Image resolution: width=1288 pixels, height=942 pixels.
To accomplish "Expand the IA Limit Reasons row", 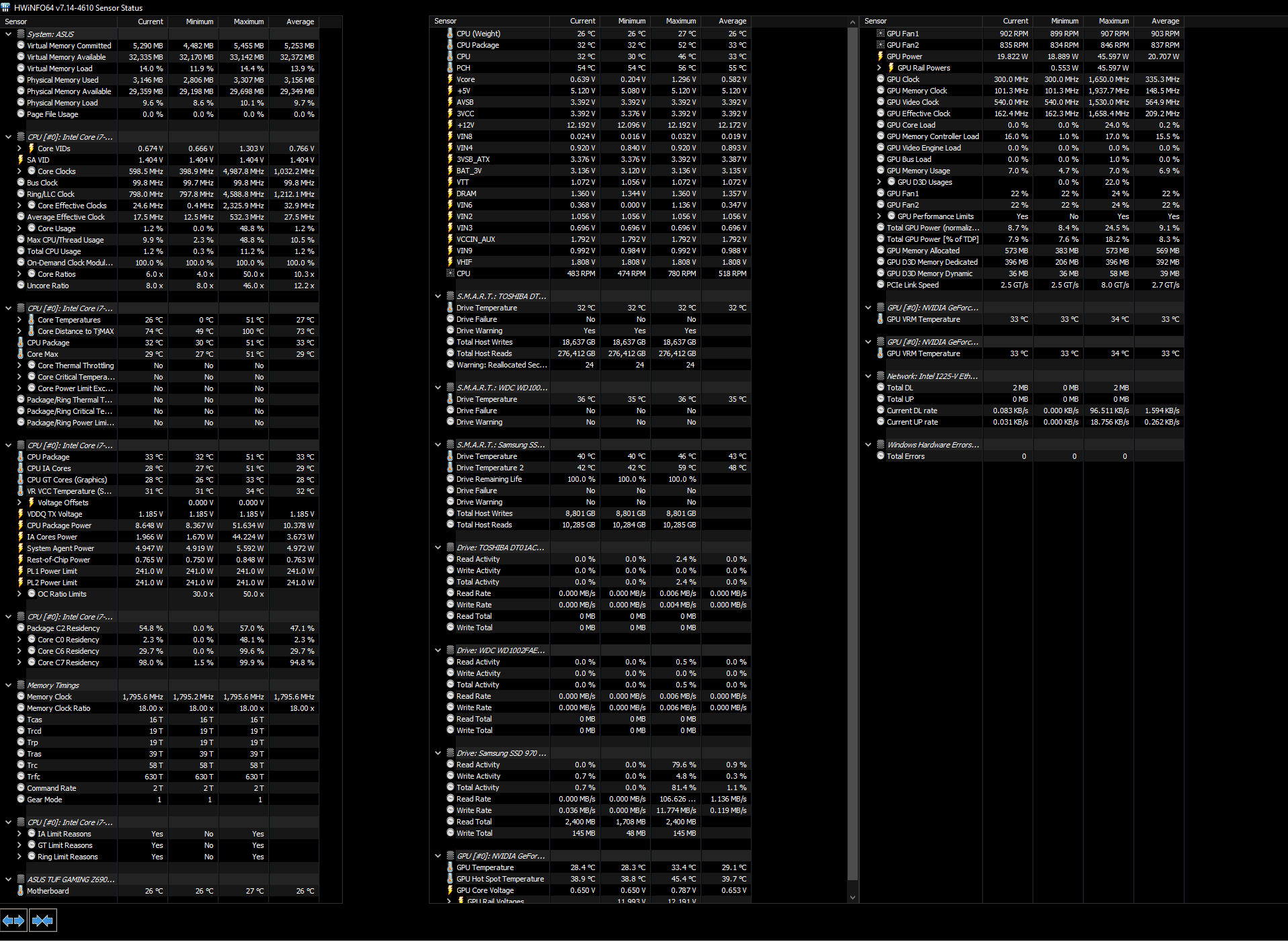I will pyautogui.click(x=19, y=834).
